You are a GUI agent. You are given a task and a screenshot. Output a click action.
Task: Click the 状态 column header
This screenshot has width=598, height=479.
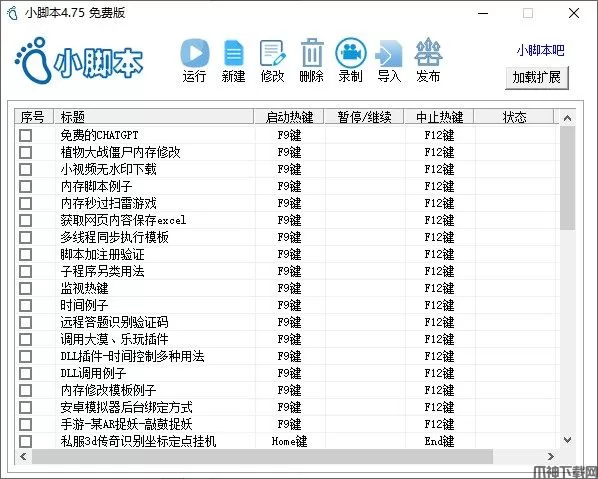coord(514,117)
